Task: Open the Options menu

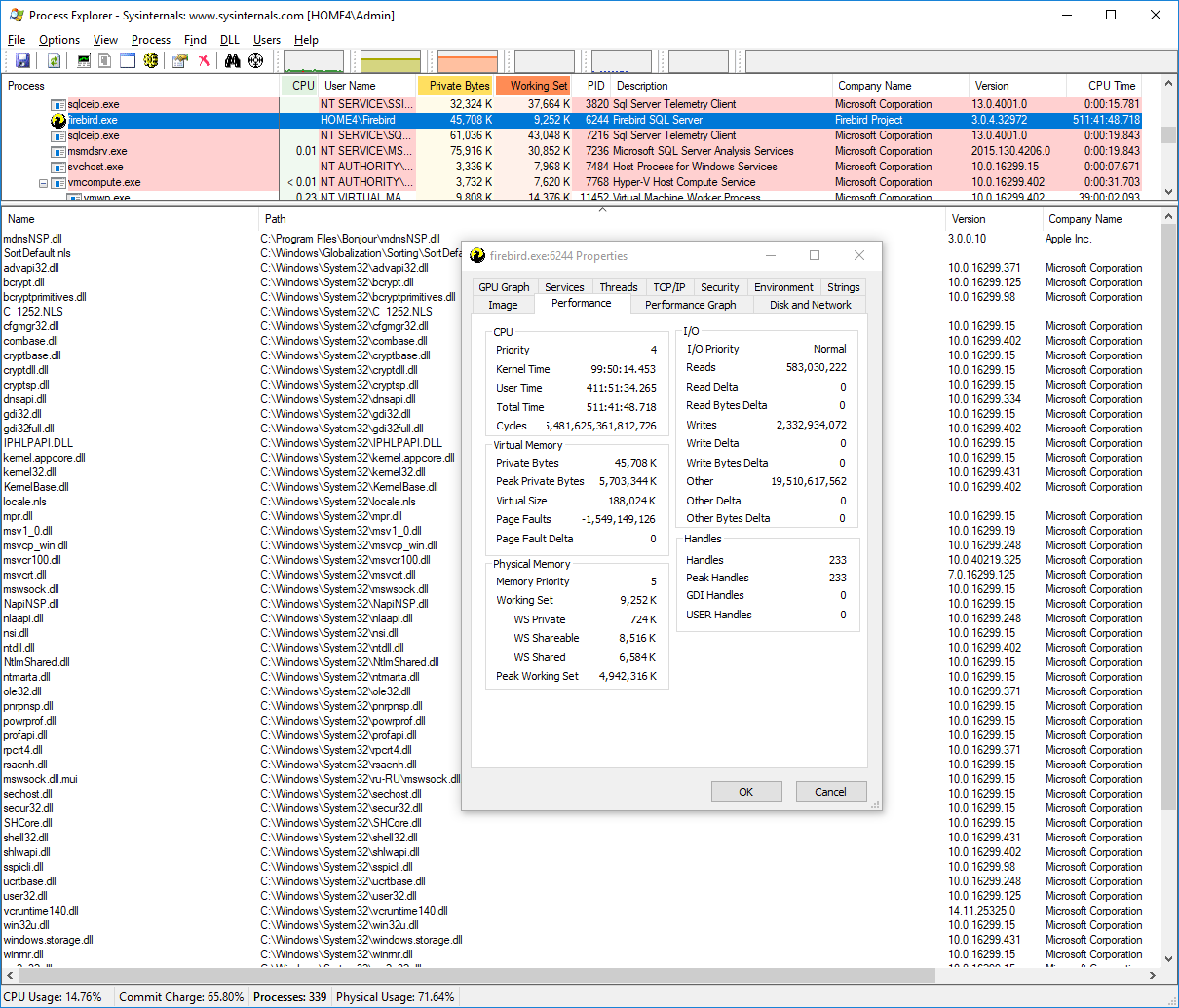Action: click(59, 40)
